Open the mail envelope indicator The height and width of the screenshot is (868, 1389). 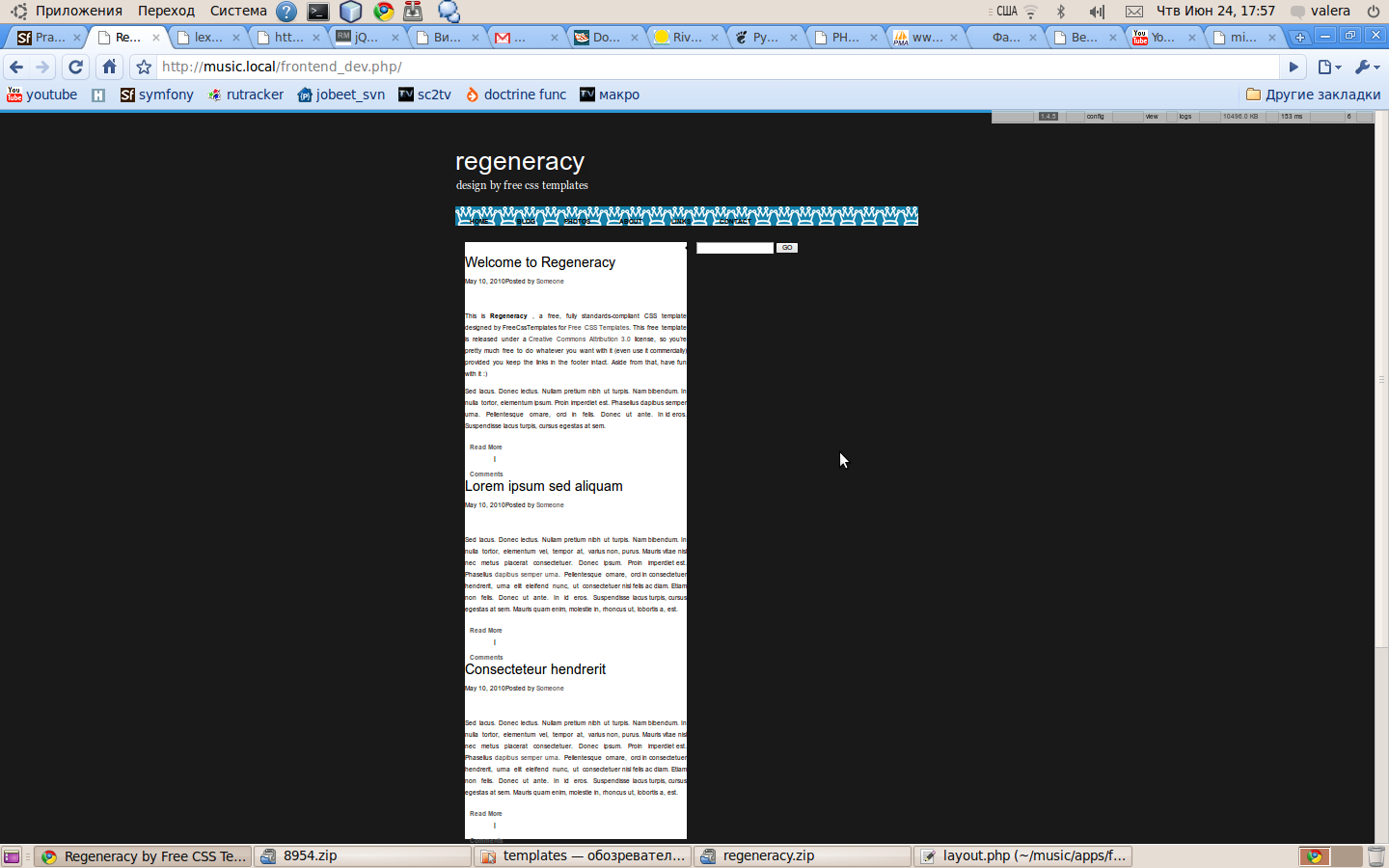click(1134, 12)
